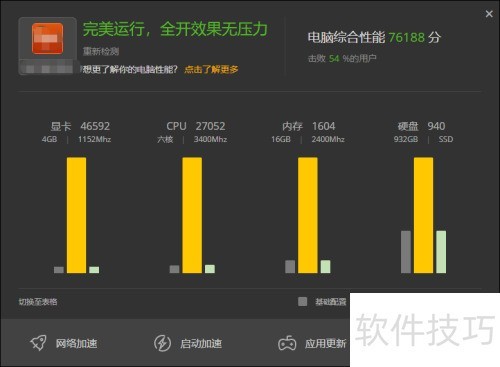Click the light green bar under CPU
The height and width of the screenshot is (367, 500).
click(x=210, y=269)
